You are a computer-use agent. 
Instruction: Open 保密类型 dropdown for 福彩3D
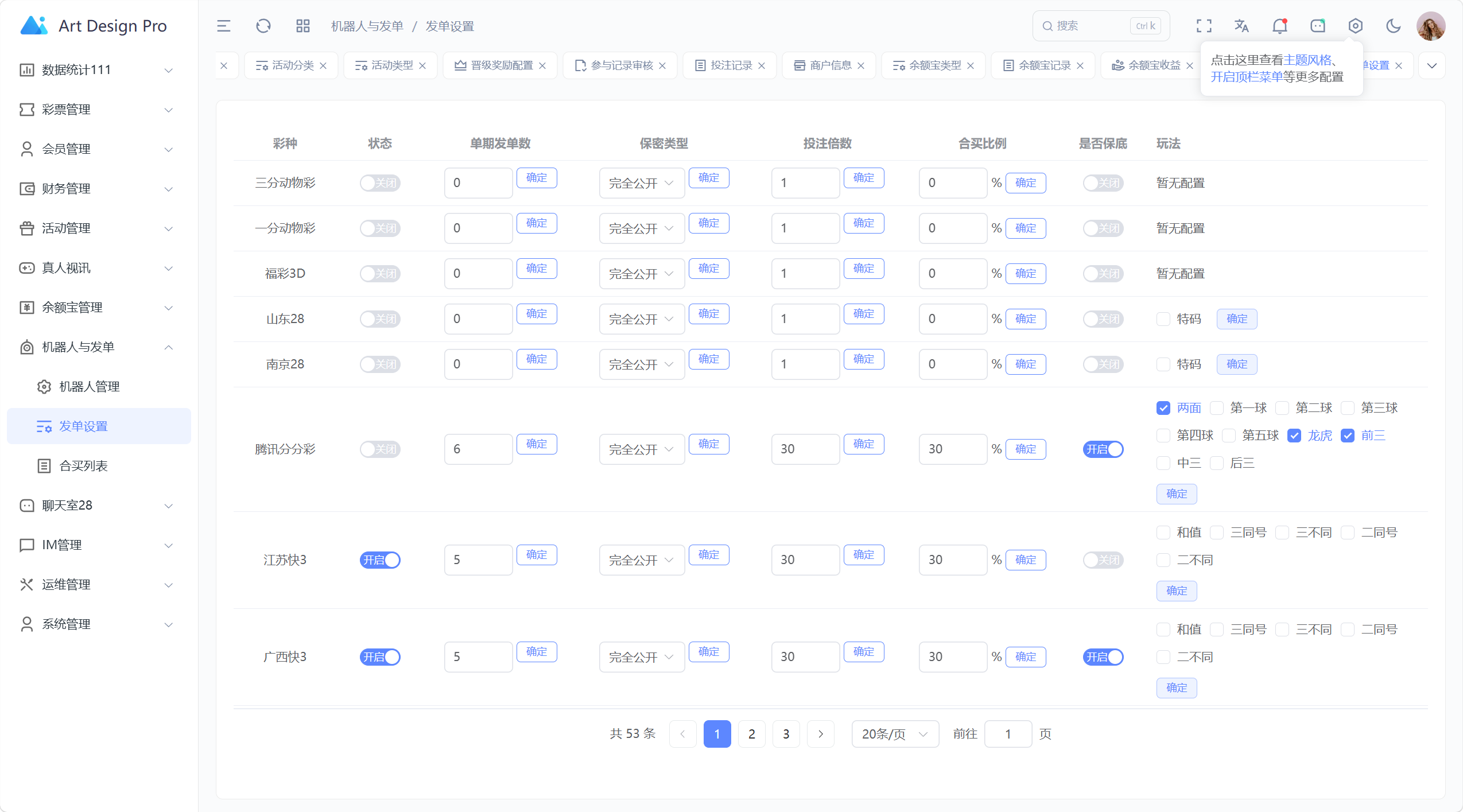(642, 274)
